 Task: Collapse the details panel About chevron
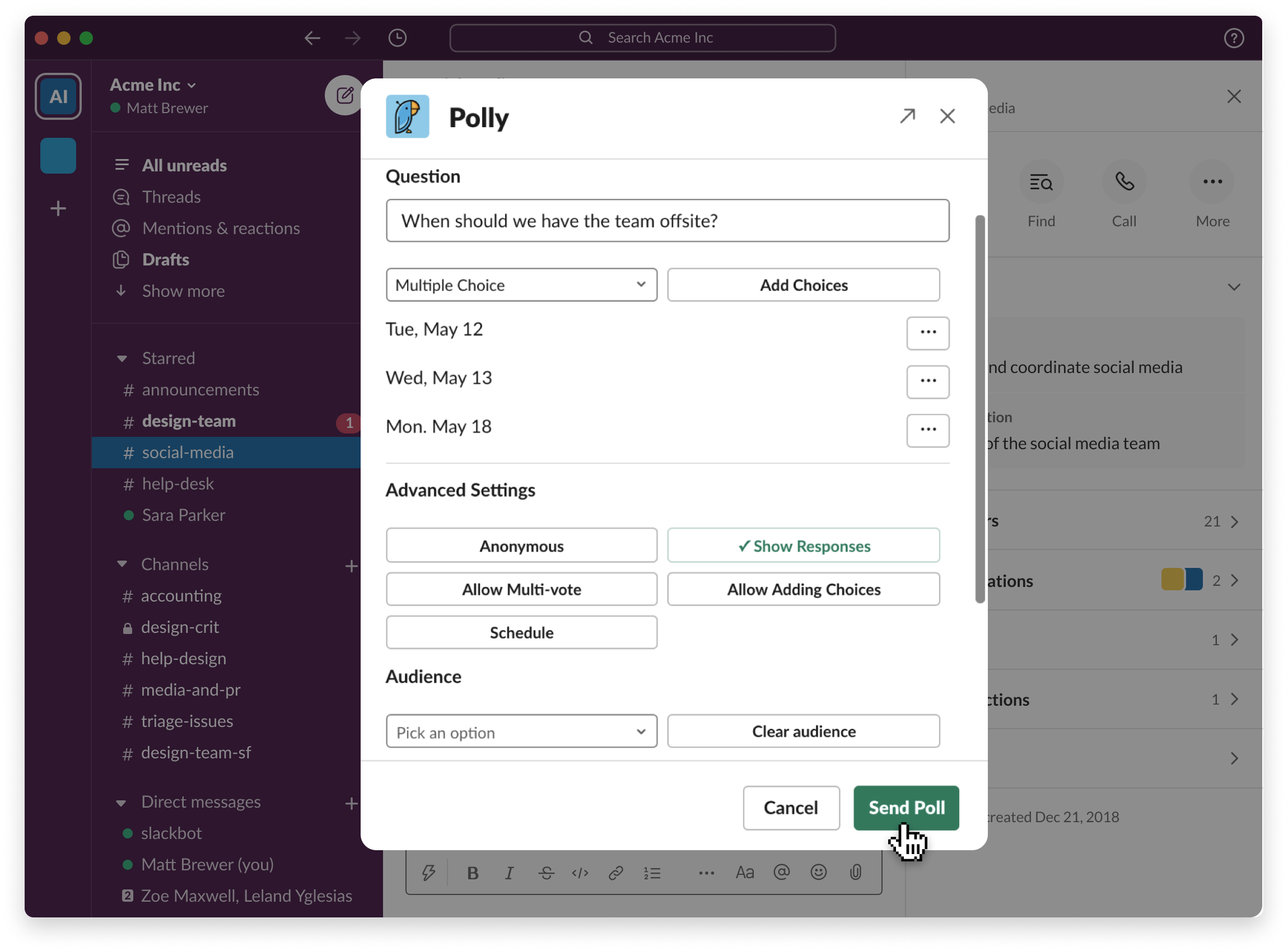[x=1233, y=287]
